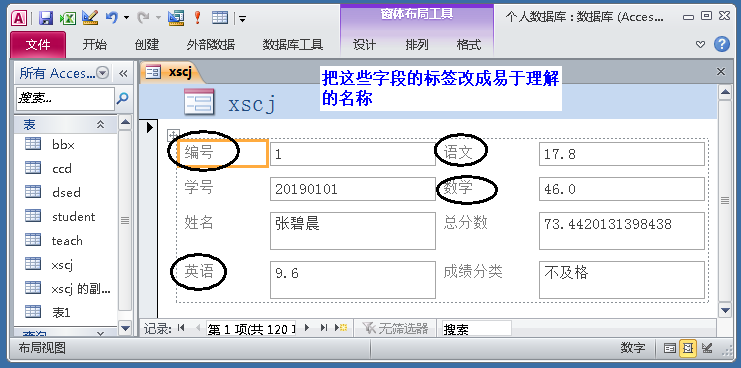Switch to the 格式 tab
741x368 pixels.
point(468,45)
